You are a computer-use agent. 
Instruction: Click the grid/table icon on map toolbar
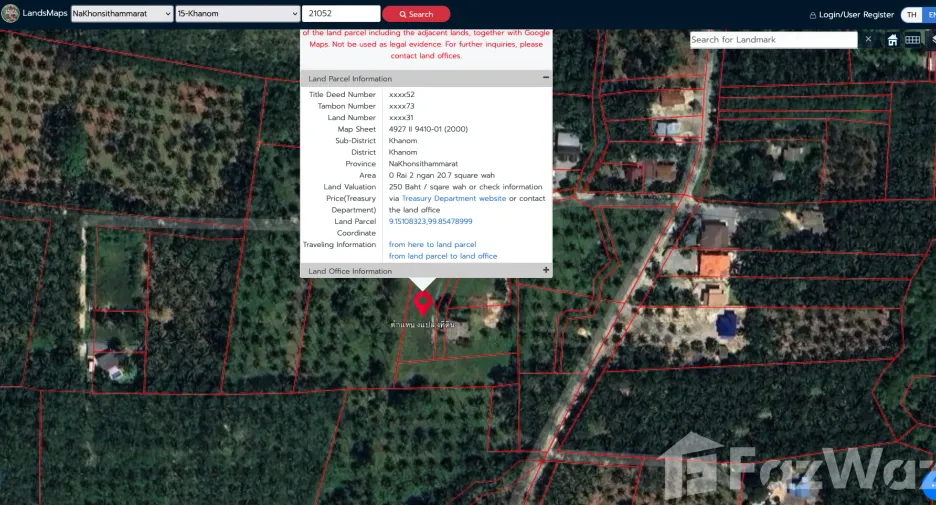pyautogui.click(x=912, y=40)
